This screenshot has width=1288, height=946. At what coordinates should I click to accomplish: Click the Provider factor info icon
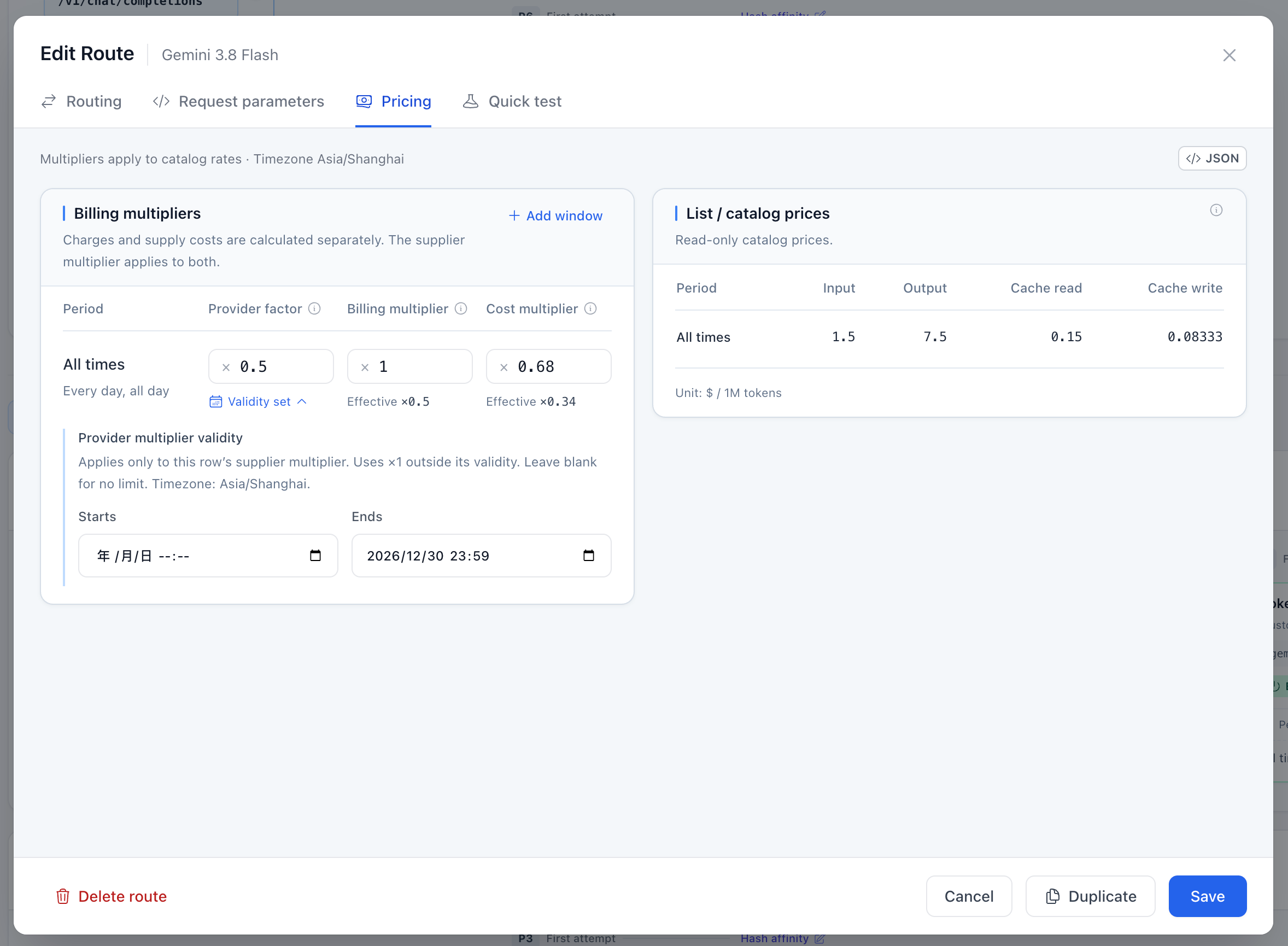pyautogui.click(x=314, y=308)
